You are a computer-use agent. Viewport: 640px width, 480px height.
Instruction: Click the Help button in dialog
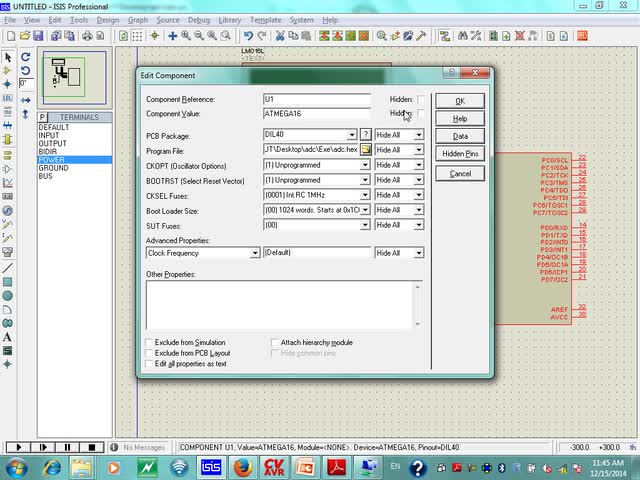click(x=460, y=119)
